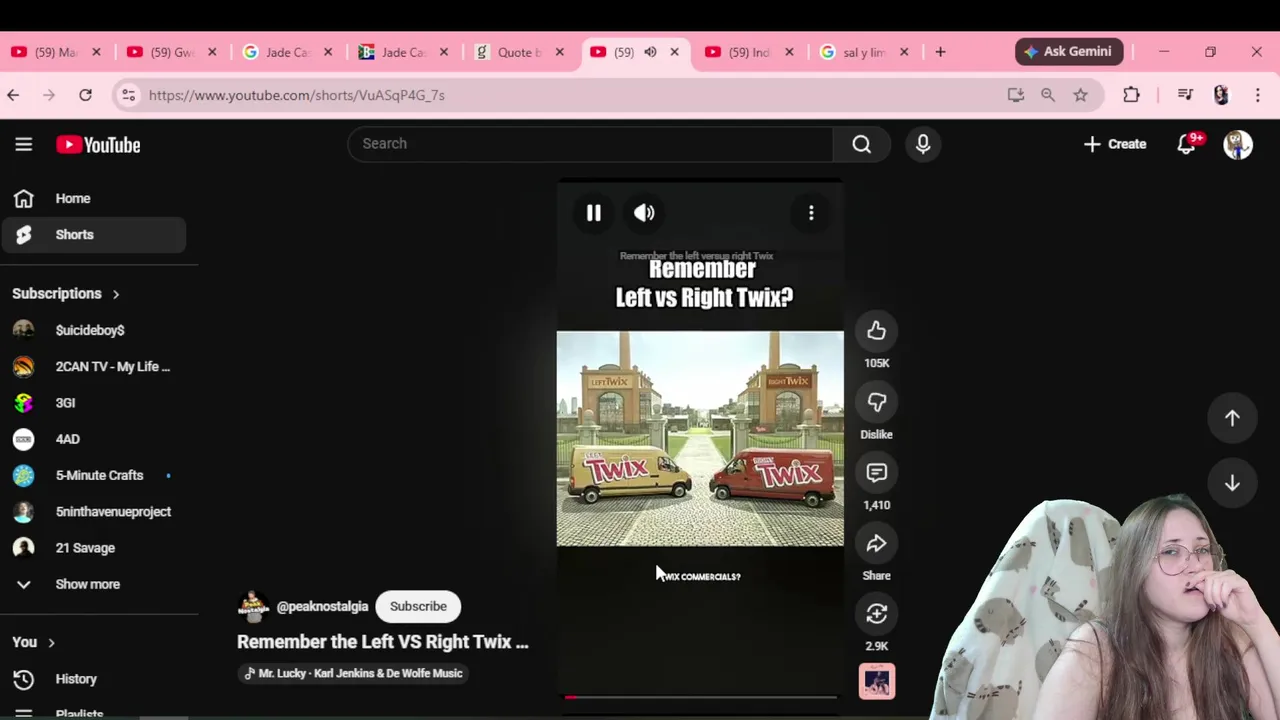
Task: Focus the YouTube Search field
Action: [590, 144]
